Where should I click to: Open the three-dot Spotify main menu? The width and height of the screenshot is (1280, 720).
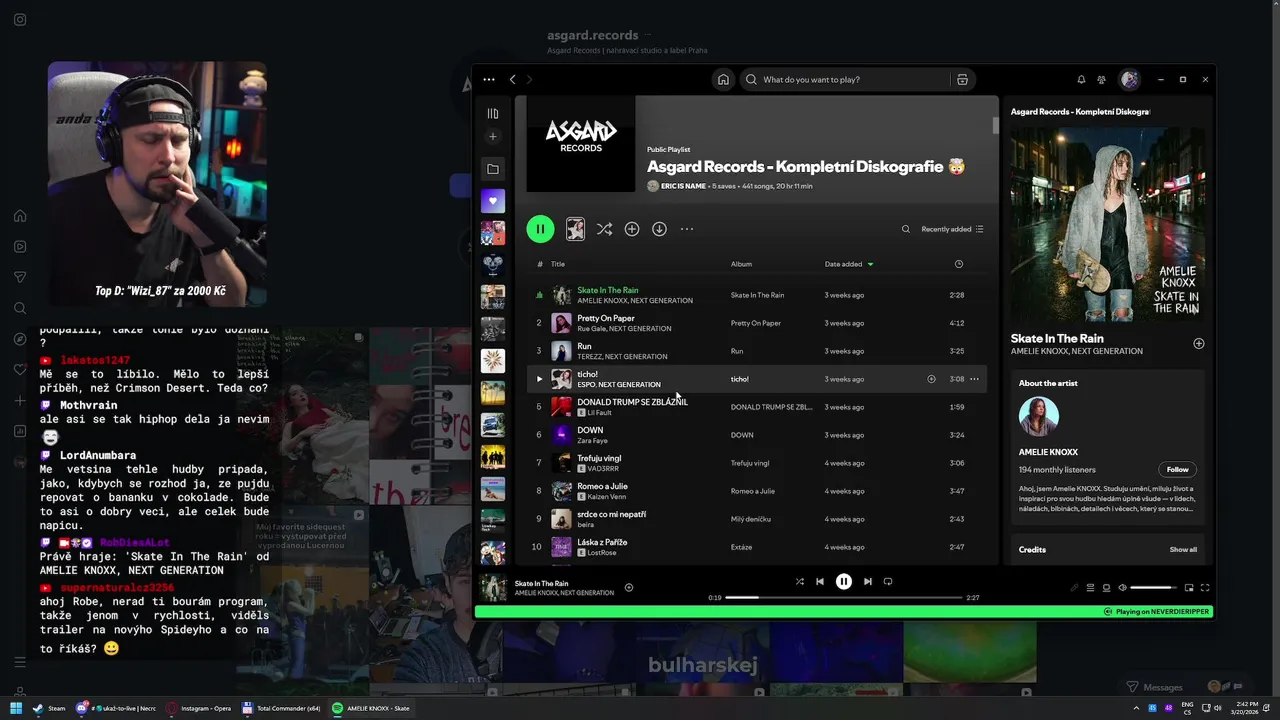coord(489,79)
